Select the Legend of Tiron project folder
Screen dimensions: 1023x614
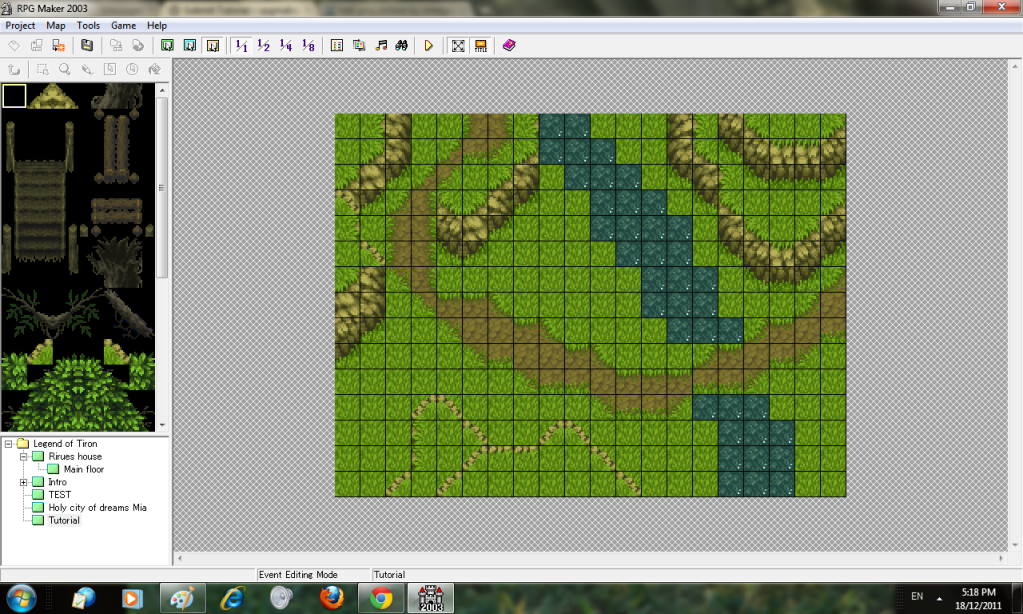(65, 444)
